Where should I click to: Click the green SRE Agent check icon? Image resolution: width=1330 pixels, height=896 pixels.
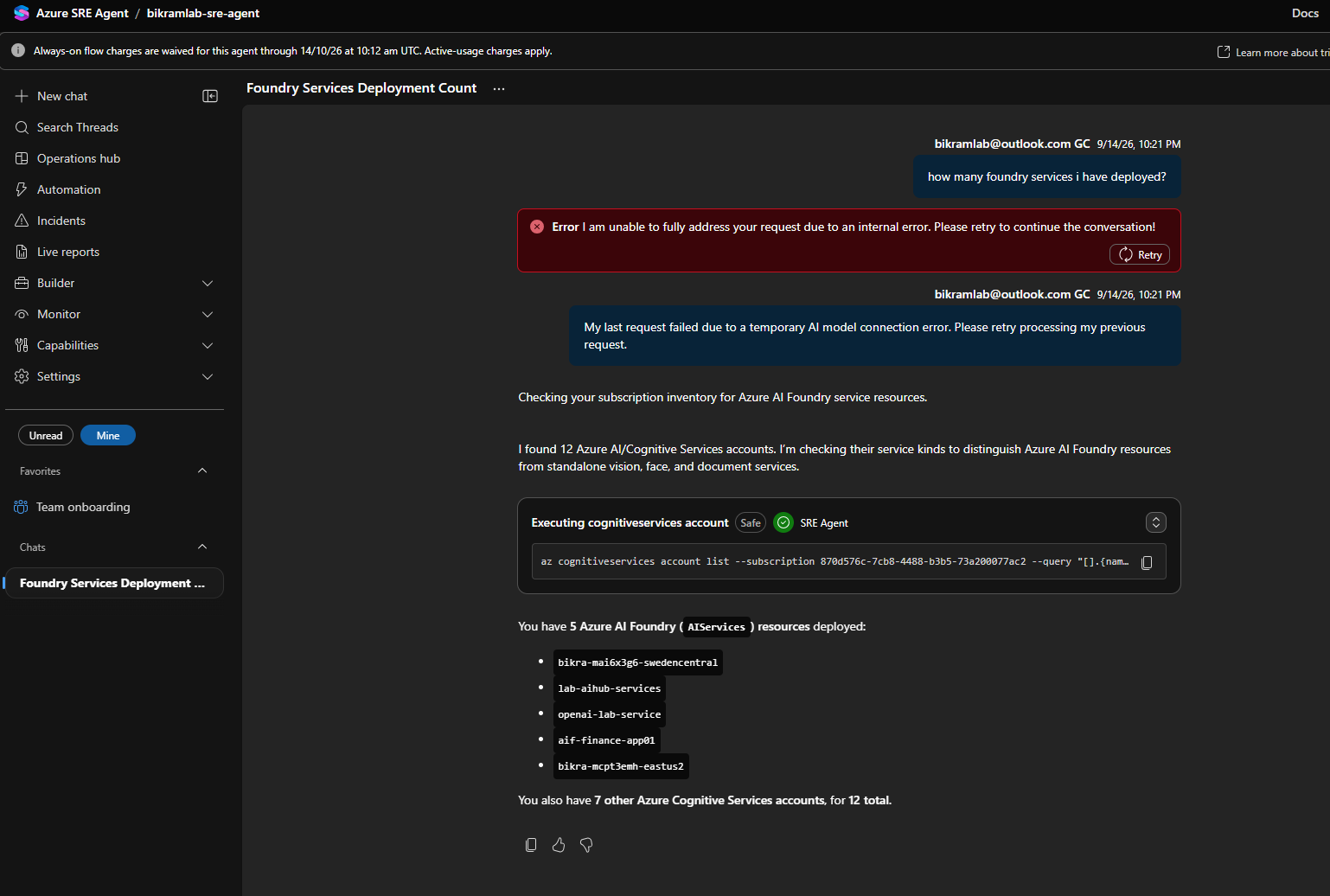(783, 522)
